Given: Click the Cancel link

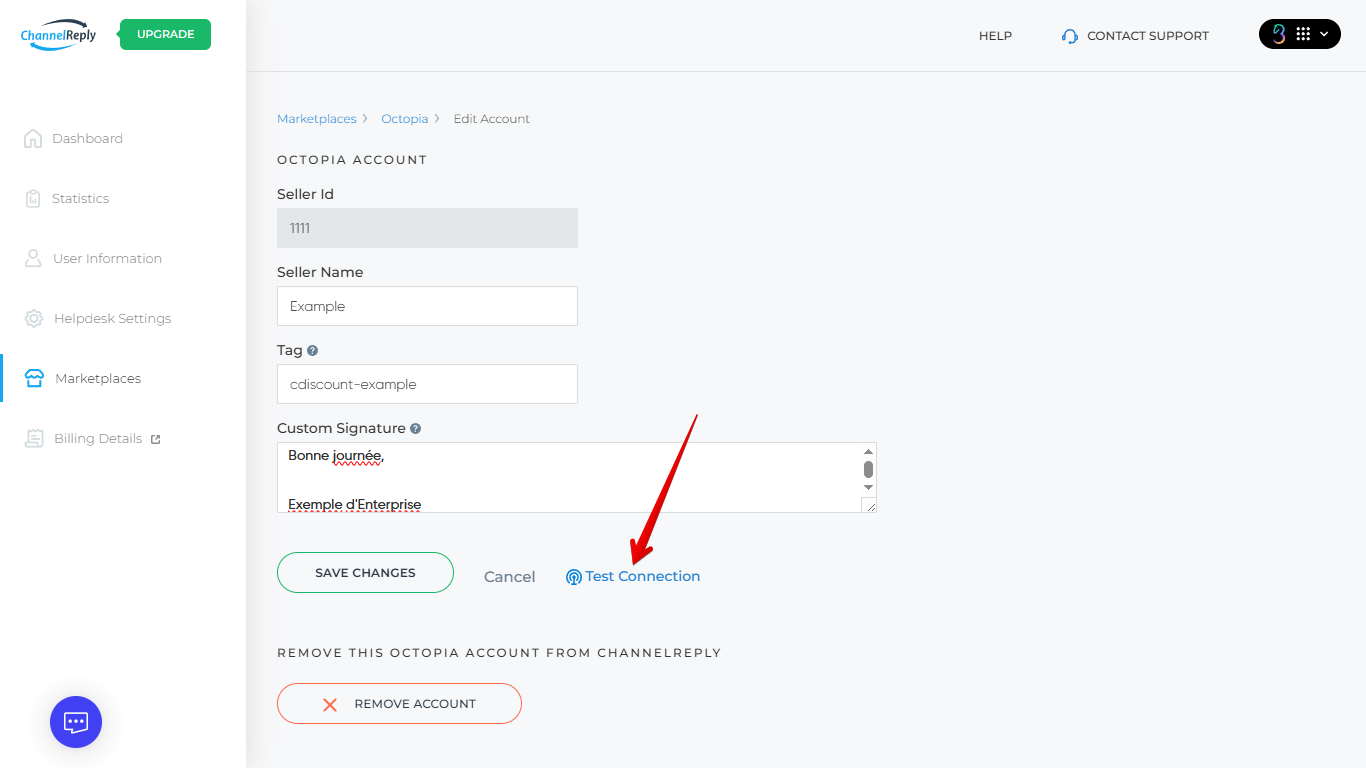Looking at the screenshot, I should click(x=510, y=577).
